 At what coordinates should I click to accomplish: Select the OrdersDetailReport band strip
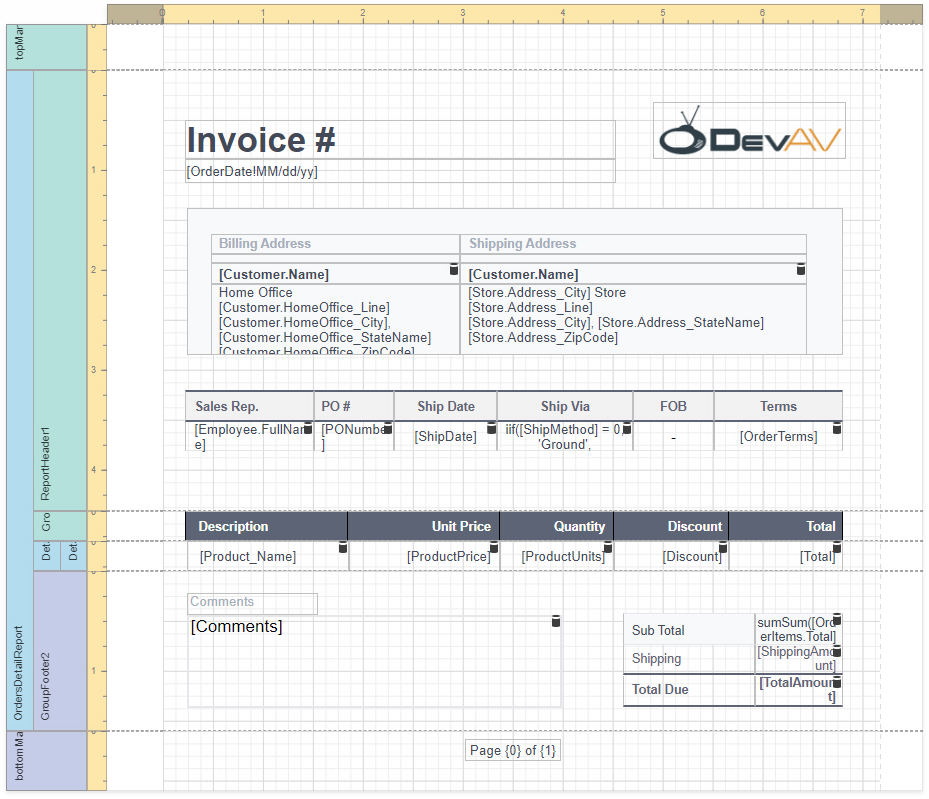point(20,400)
